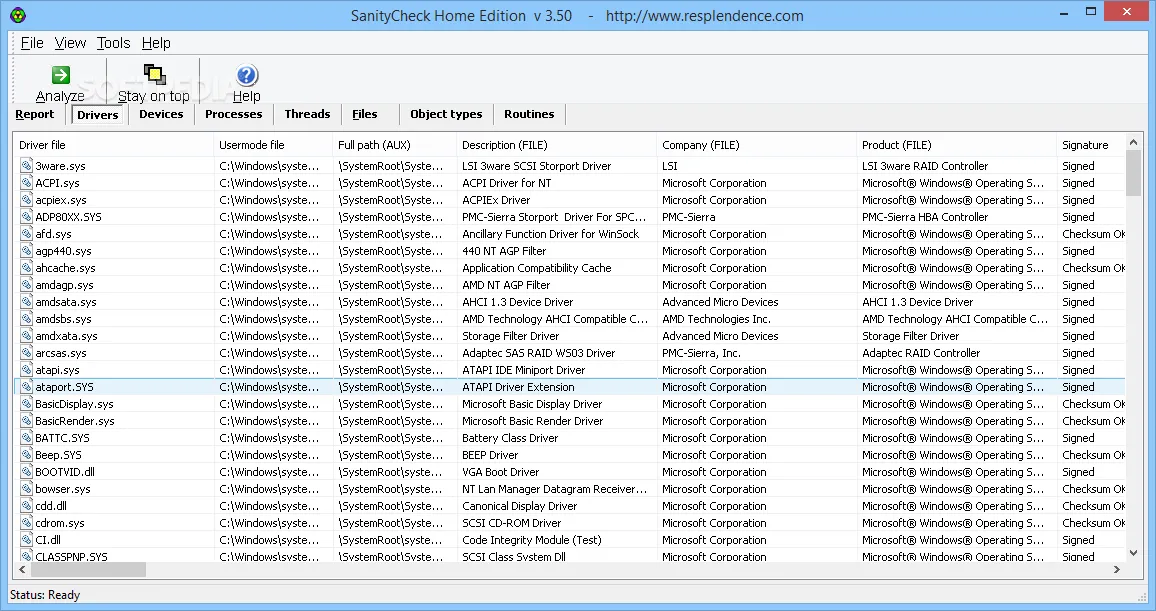Click the file icon beside bowser.sys

coord(27,488)
